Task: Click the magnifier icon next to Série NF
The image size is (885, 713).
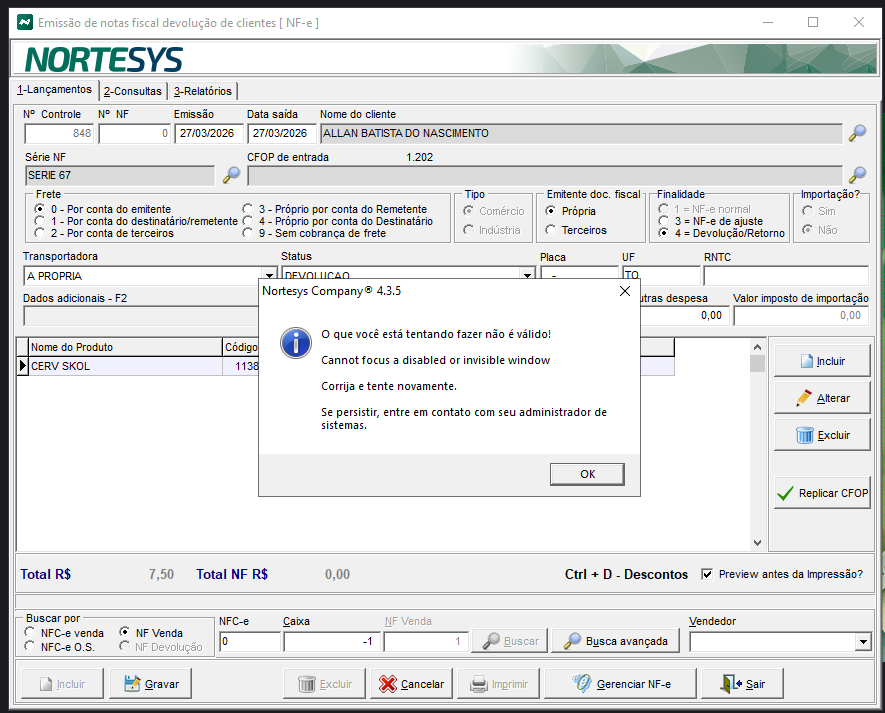Action: (231, 175)
